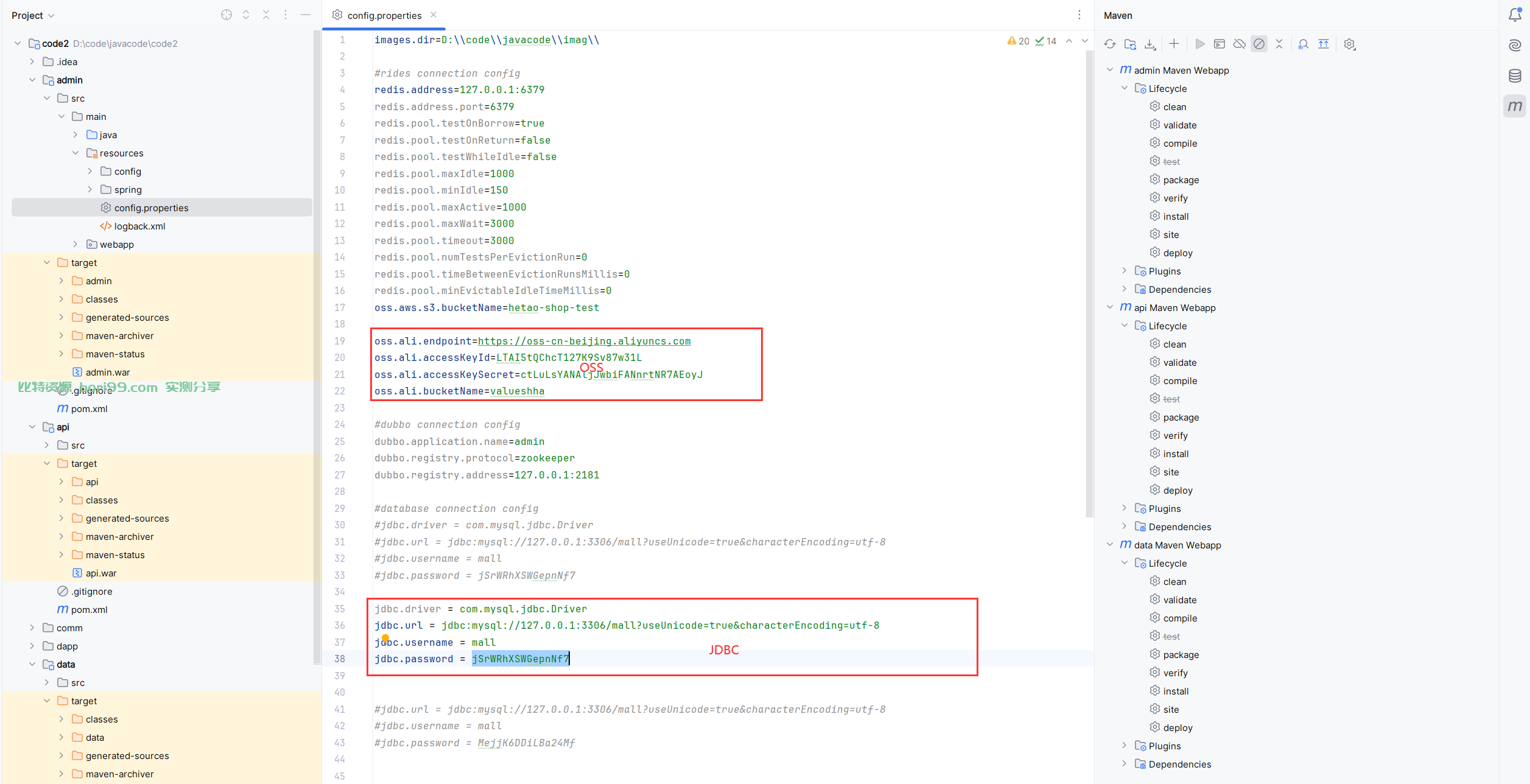
Task: Select strikethrough test under api Maven Webapp
Action: coord(1171,399)
